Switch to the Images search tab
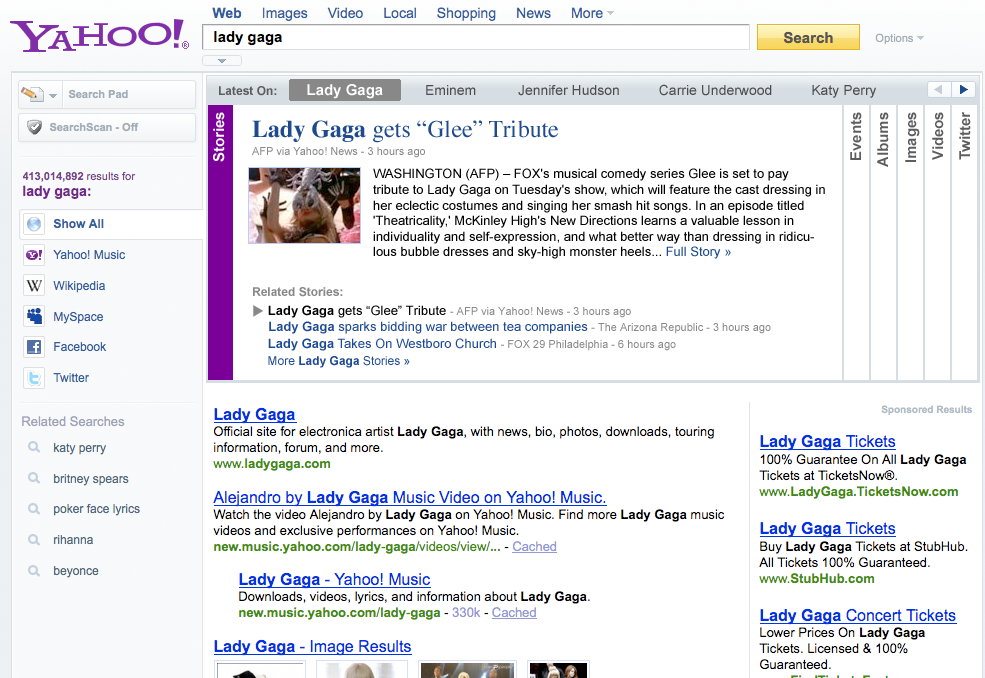This screenshot has width=985, height=678. [x=284, y=13]
